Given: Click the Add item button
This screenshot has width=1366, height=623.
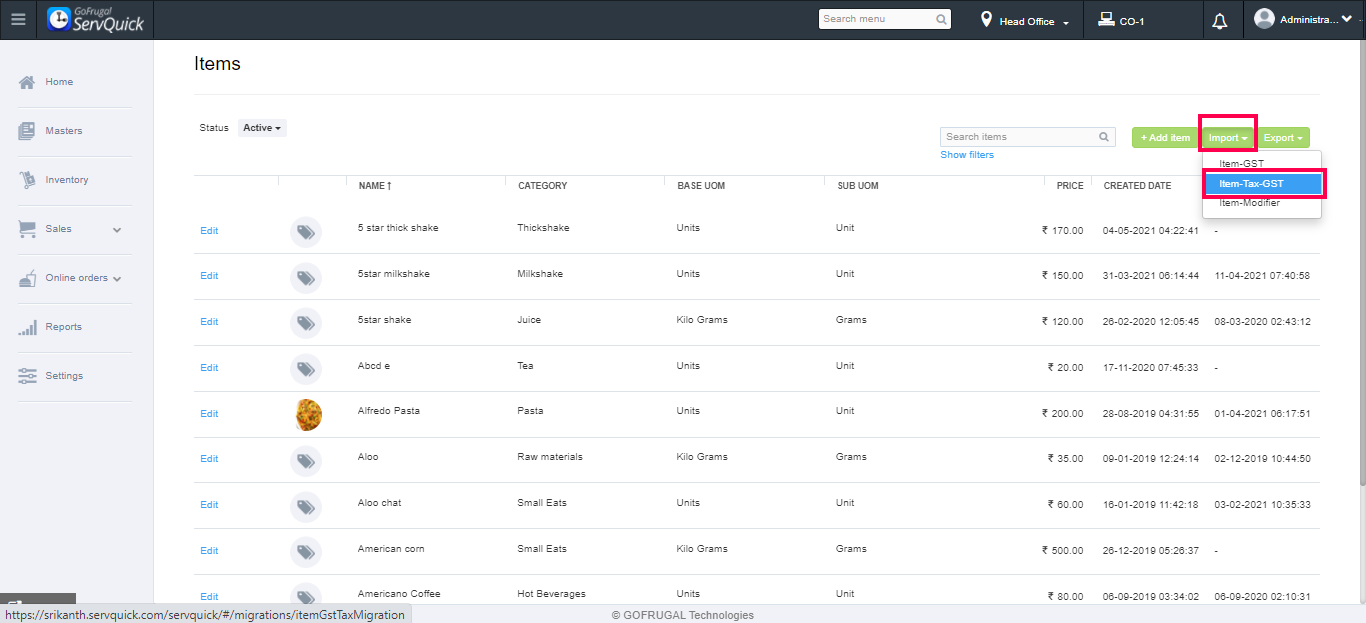Looking at the screenshot, I should click(1165, 138).
